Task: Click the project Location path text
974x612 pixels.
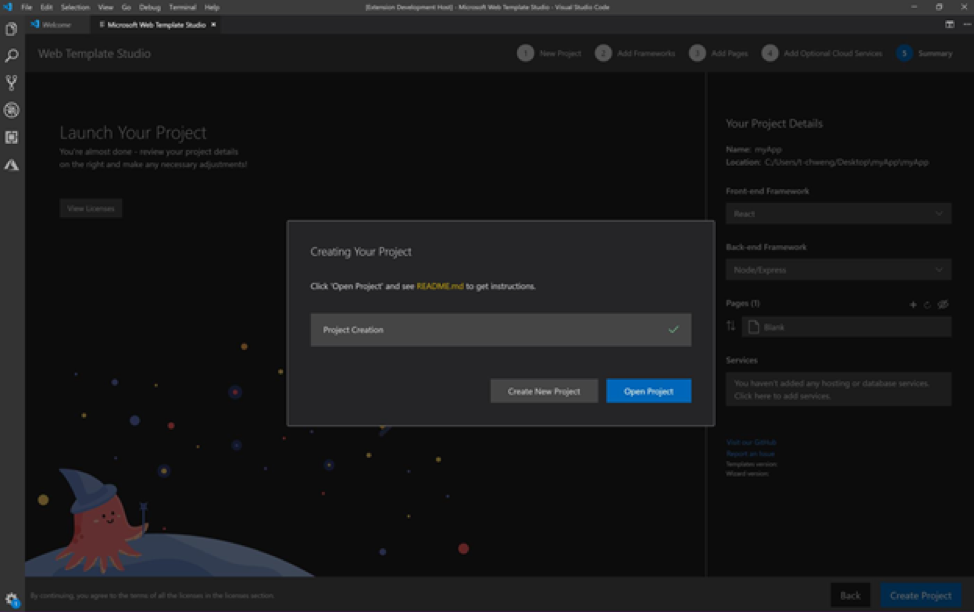Action: tap(846, 162)
